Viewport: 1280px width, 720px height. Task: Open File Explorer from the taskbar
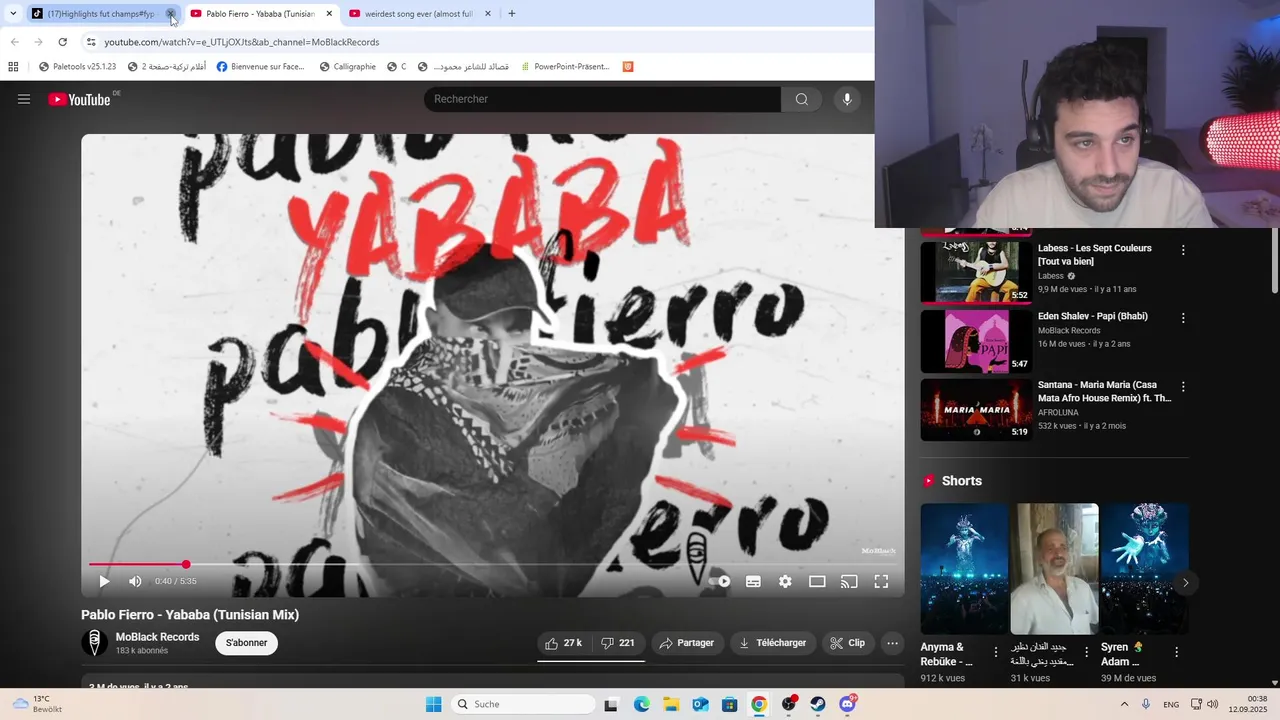(671, 704)
